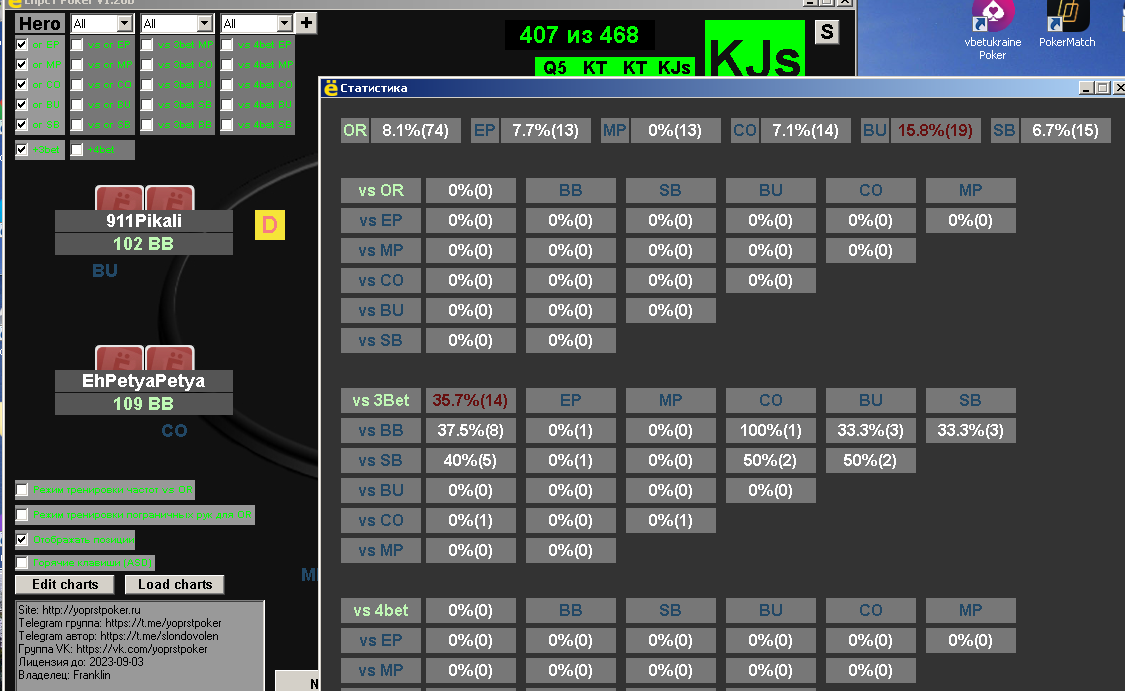Image resolution: width=1125 pixels, height=691 pixels.
Task: Uncheck the 'or SB' checkbox
Action: coord(22,125)
